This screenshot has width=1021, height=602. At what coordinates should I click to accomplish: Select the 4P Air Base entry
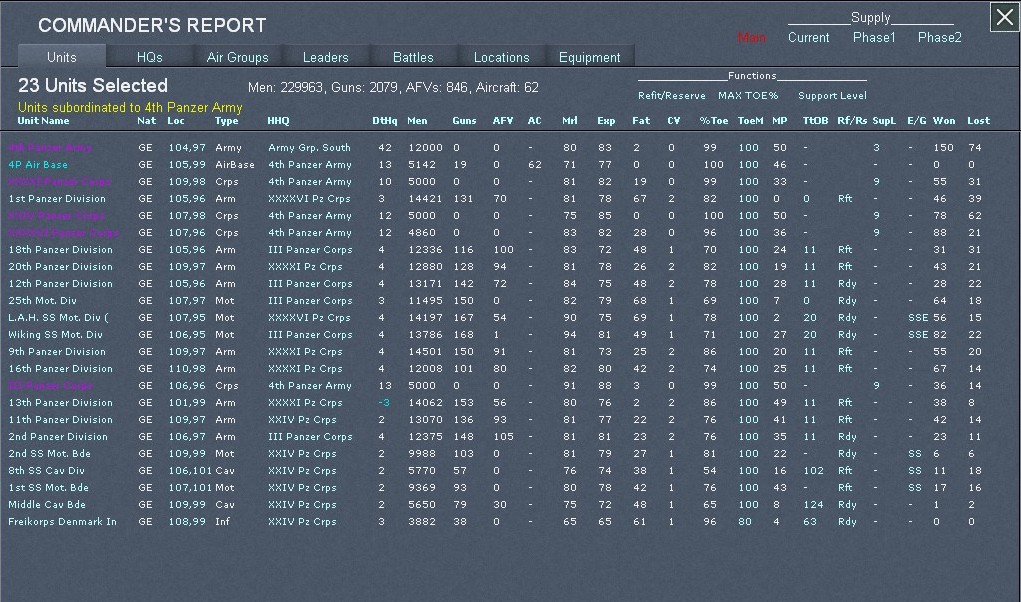tap(38, 165)
